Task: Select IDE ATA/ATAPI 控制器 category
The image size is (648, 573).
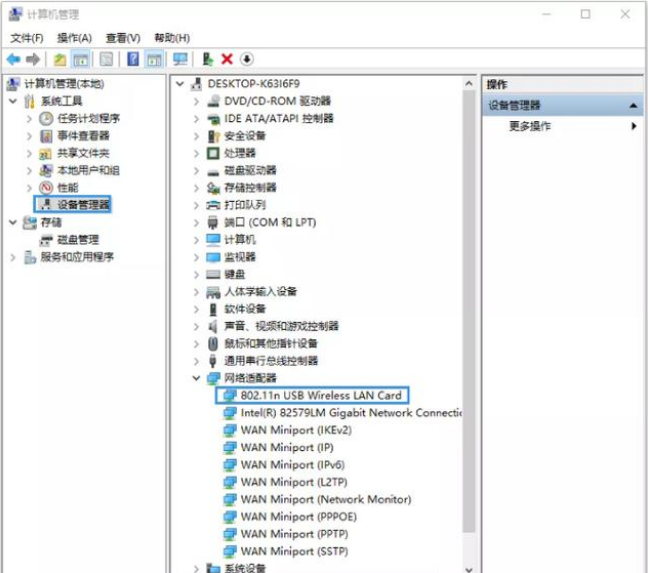Action: click(x=279, y=119)
